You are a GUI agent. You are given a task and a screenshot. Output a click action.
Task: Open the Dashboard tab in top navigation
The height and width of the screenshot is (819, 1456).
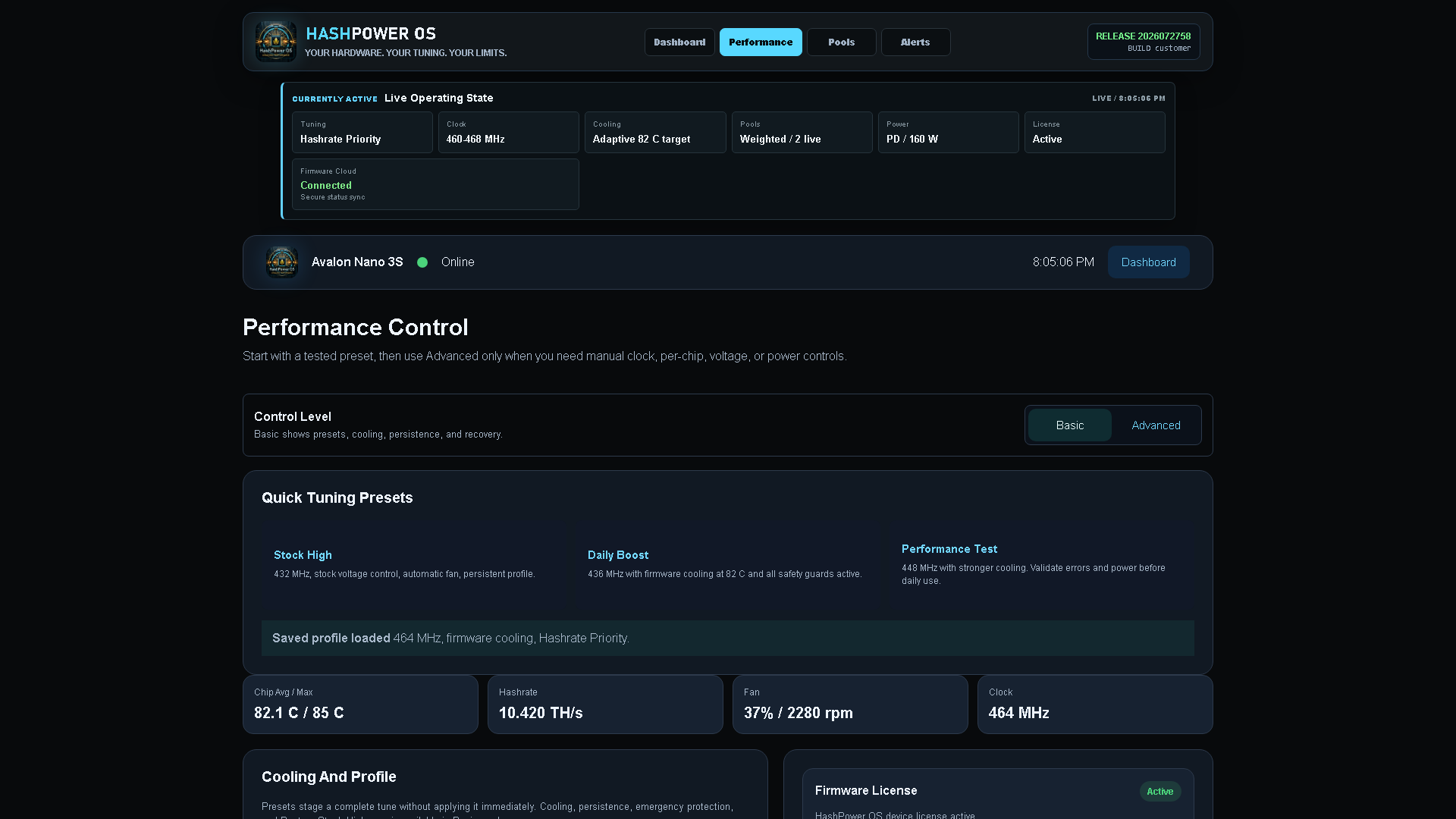(x=679, y=42)
